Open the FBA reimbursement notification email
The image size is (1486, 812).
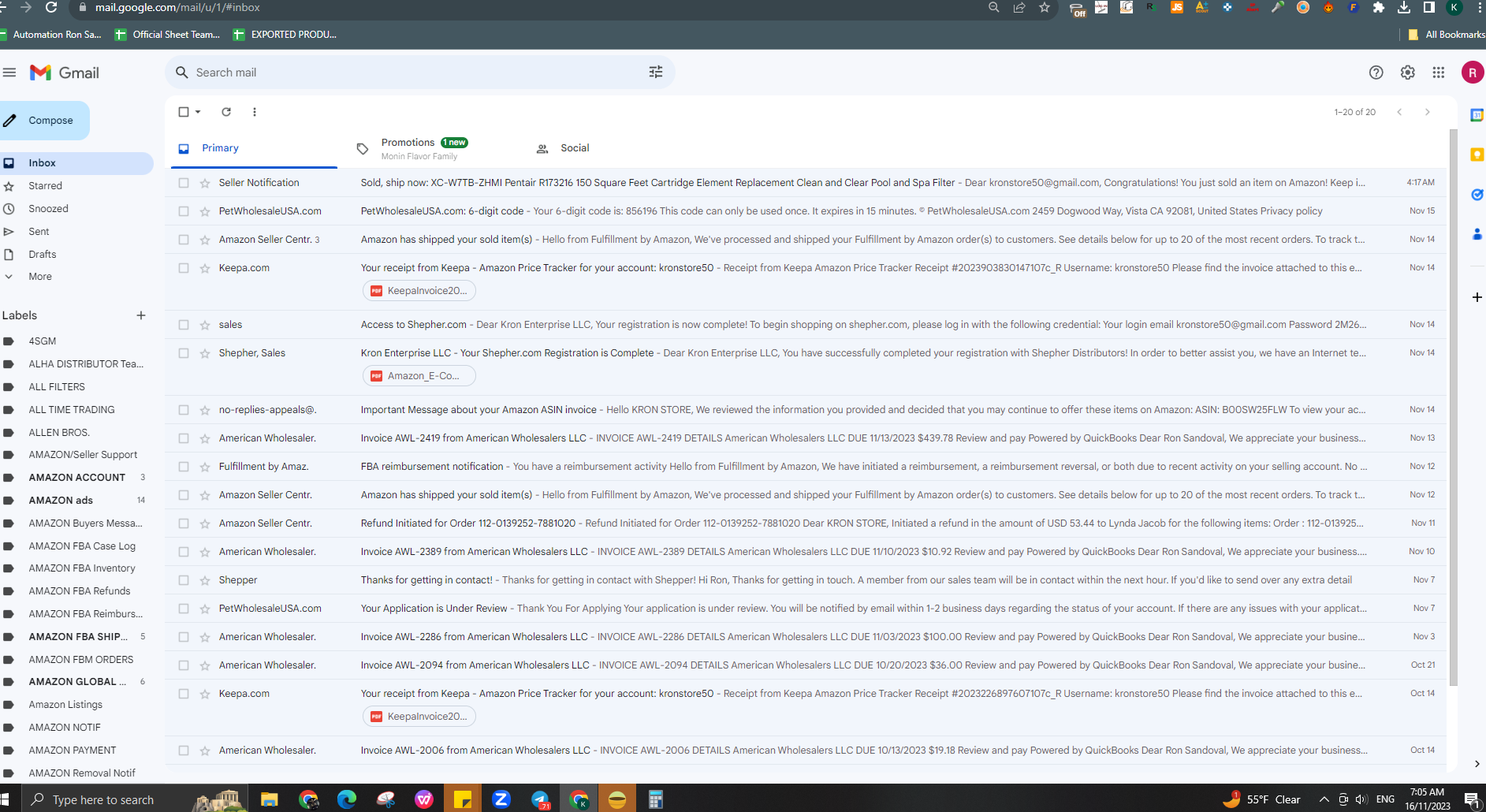click(x=806, y=467)
